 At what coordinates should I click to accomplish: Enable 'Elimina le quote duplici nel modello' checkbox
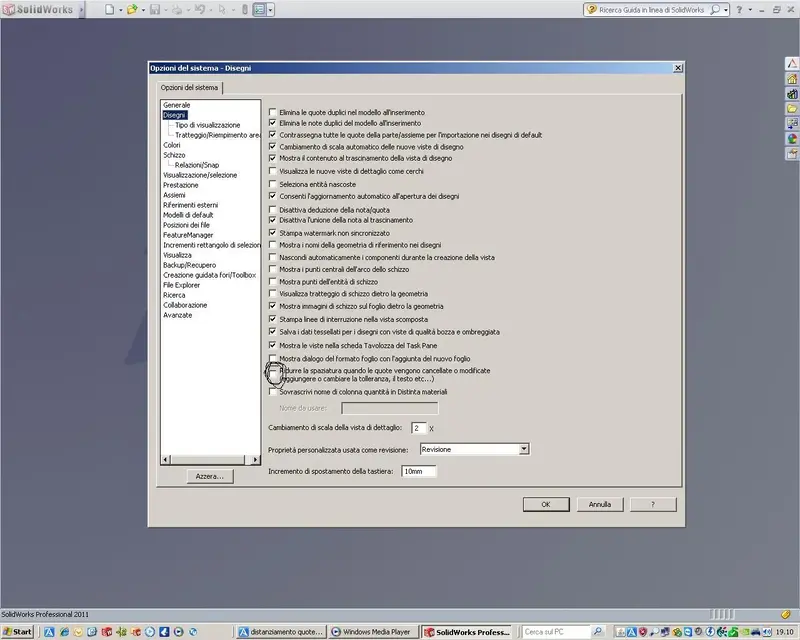click(272, 112)
